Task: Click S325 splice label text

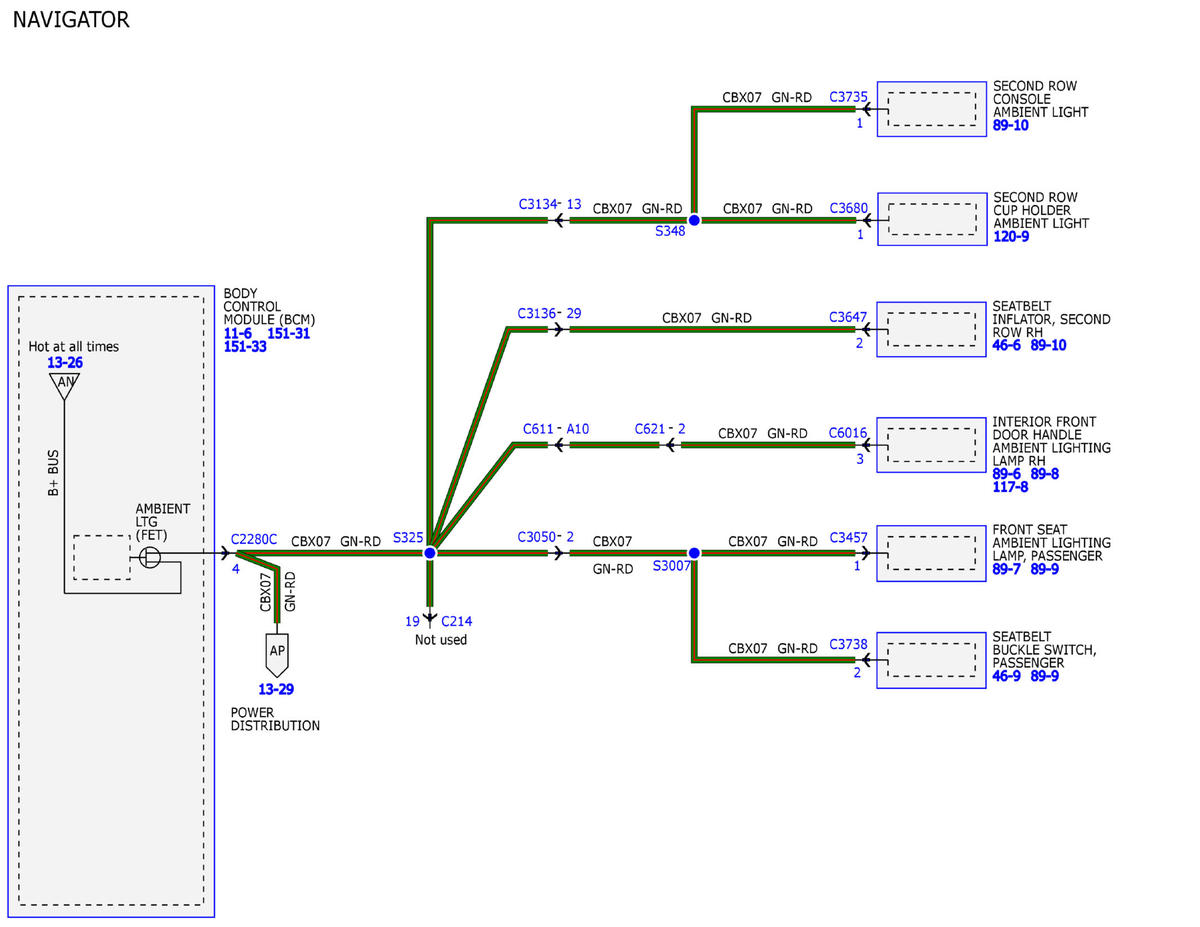Action: (408, 538)
